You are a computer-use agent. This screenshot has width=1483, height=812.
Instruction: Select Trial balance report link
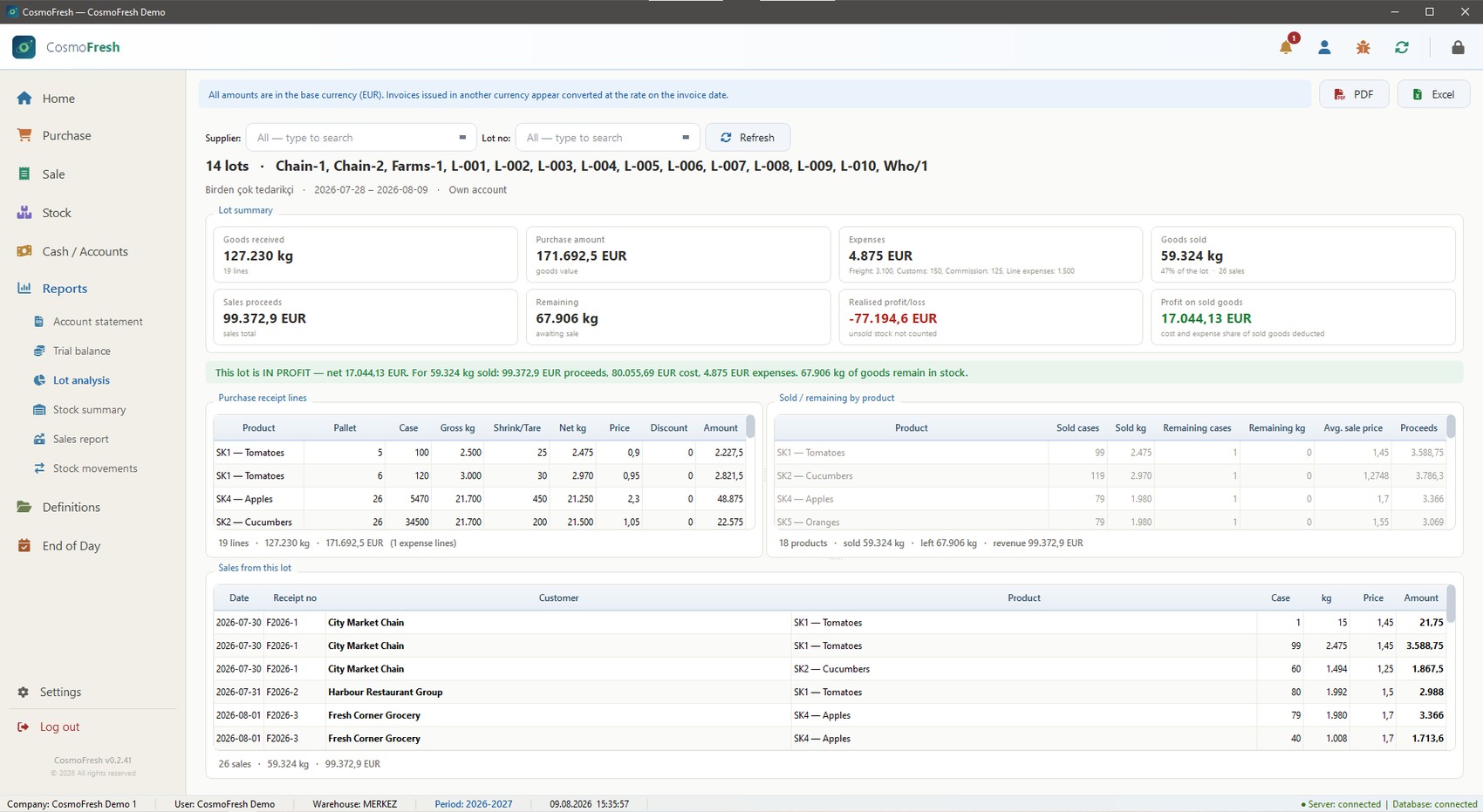click(81, 351)
